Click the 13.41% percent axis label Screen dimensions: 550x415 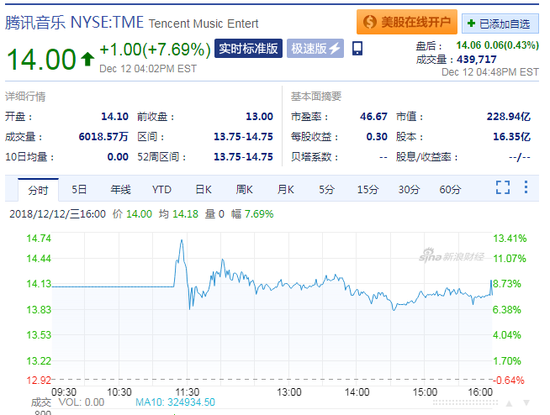tap(510, 239)
